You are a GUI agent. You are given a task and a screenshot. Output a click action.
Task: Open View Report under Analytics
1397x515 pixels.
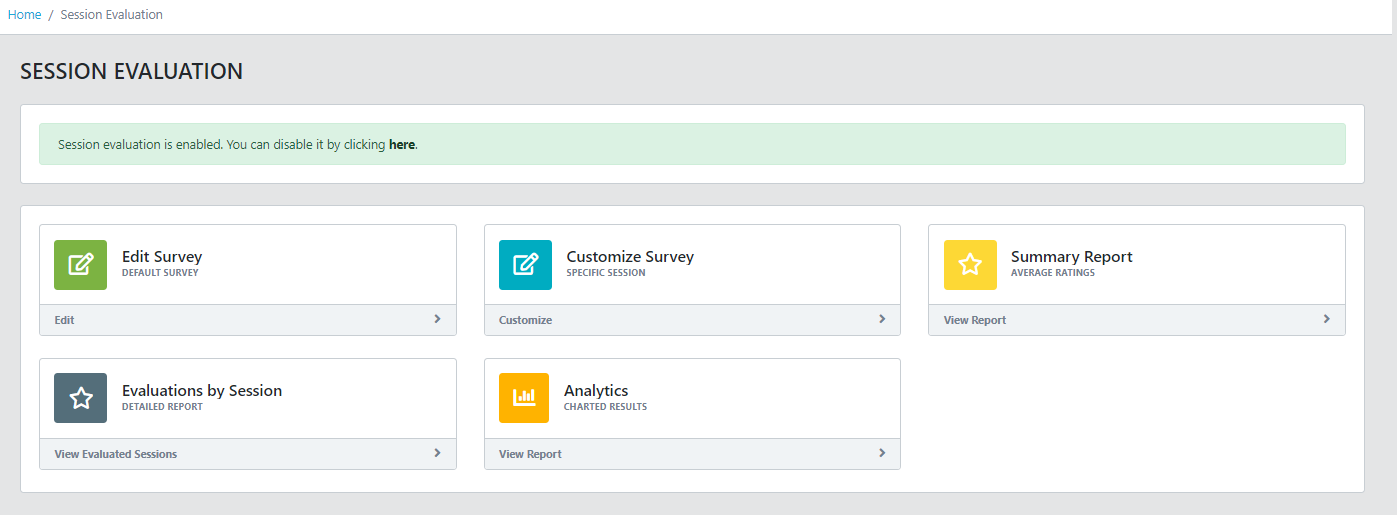click(x=530, y=454)
